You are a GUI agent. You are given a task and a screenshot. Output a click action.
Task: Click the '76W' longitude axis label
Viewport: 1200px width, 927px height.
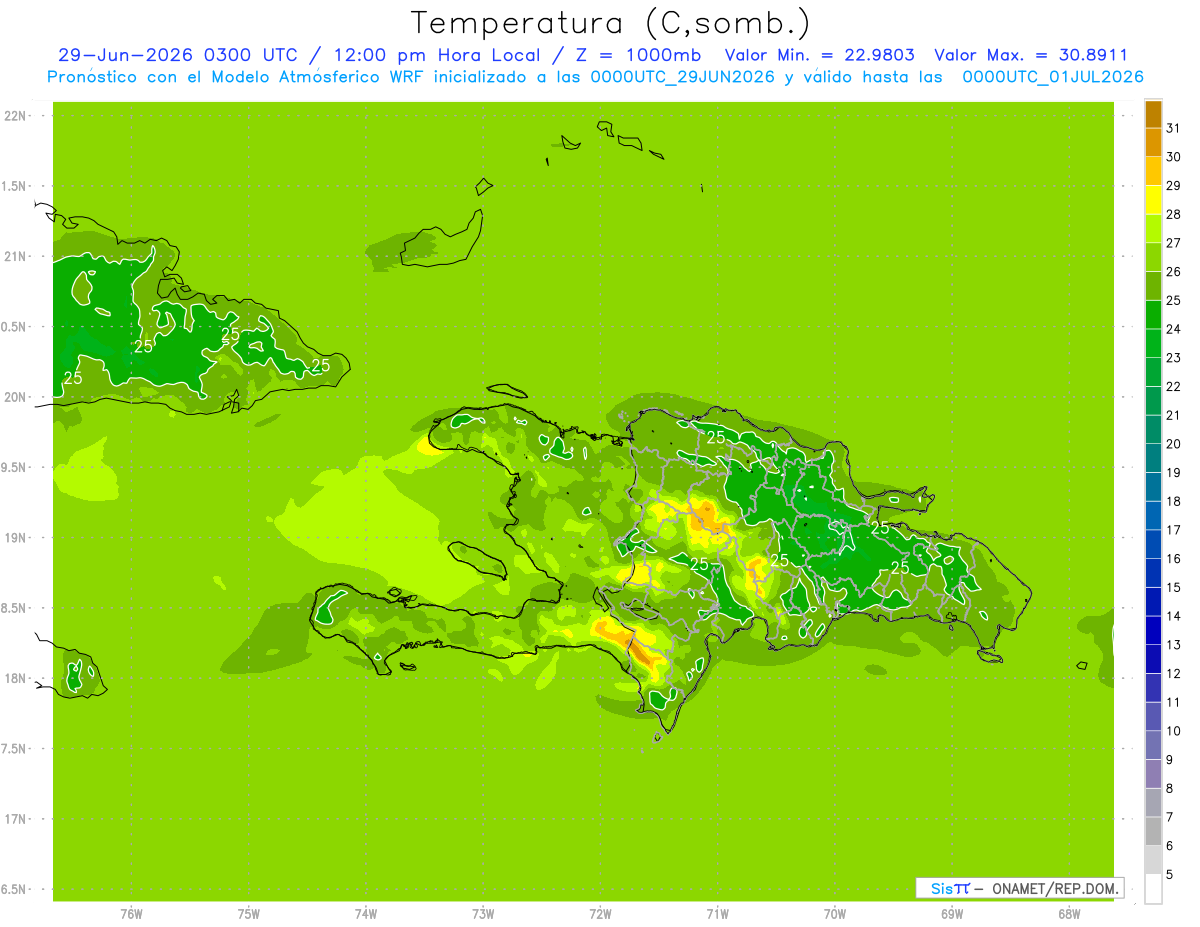[x=131, y=914]
